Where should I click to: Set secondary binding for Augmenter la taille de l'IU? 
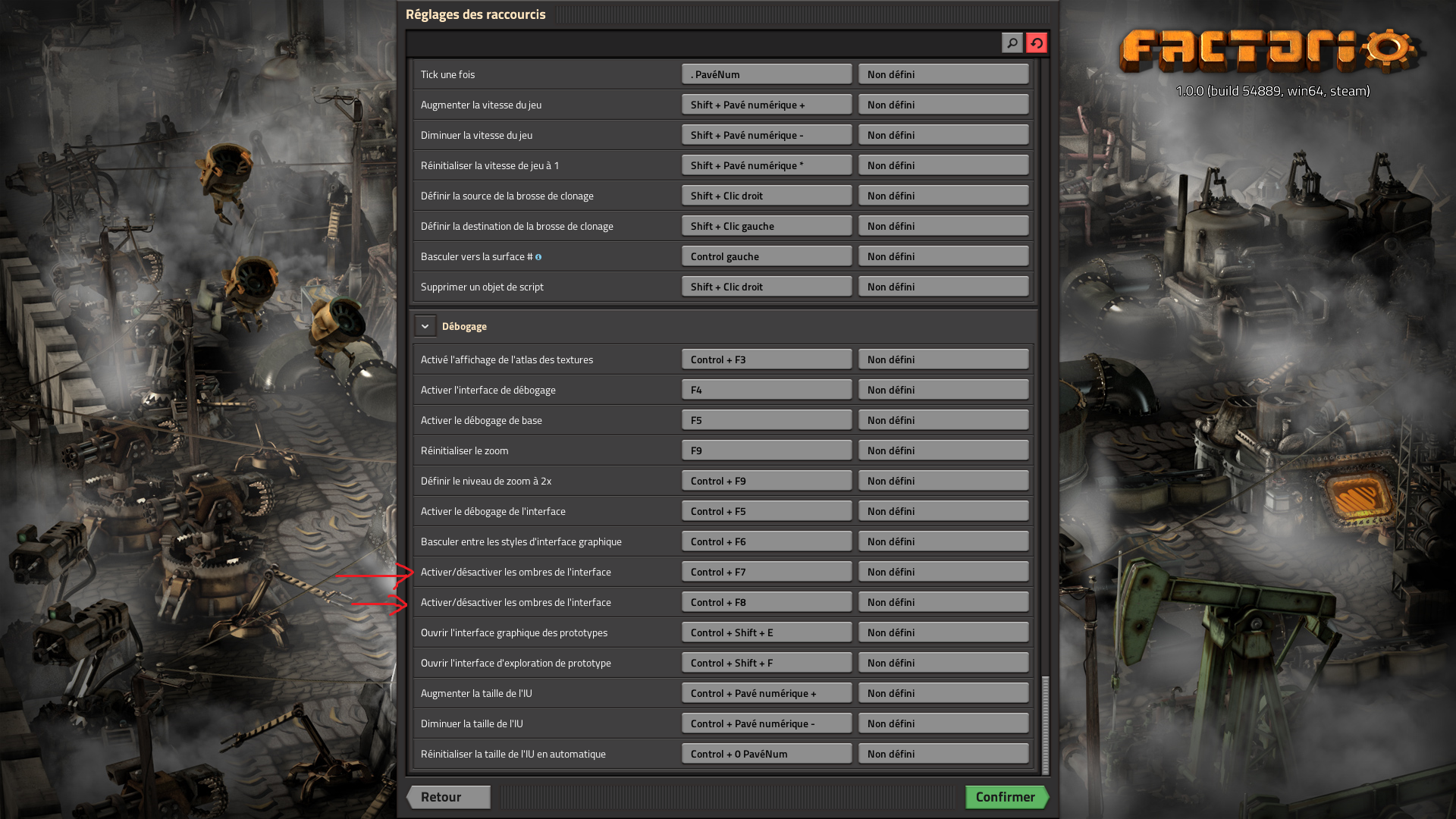(x=943, y=693)
